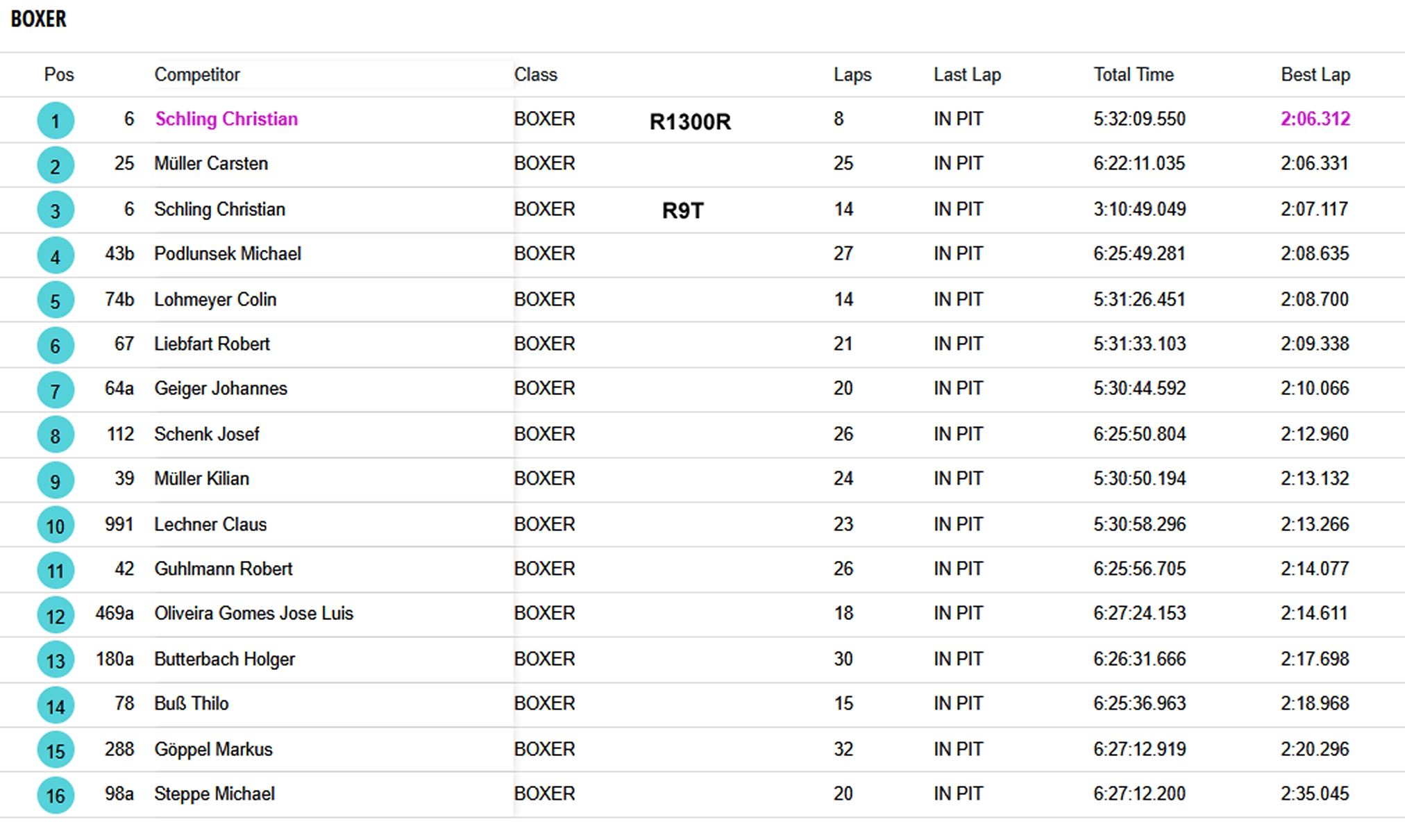Select the position 7 teal badge
This screenshot has width=1405, height=840.
(x=56, y=390)
